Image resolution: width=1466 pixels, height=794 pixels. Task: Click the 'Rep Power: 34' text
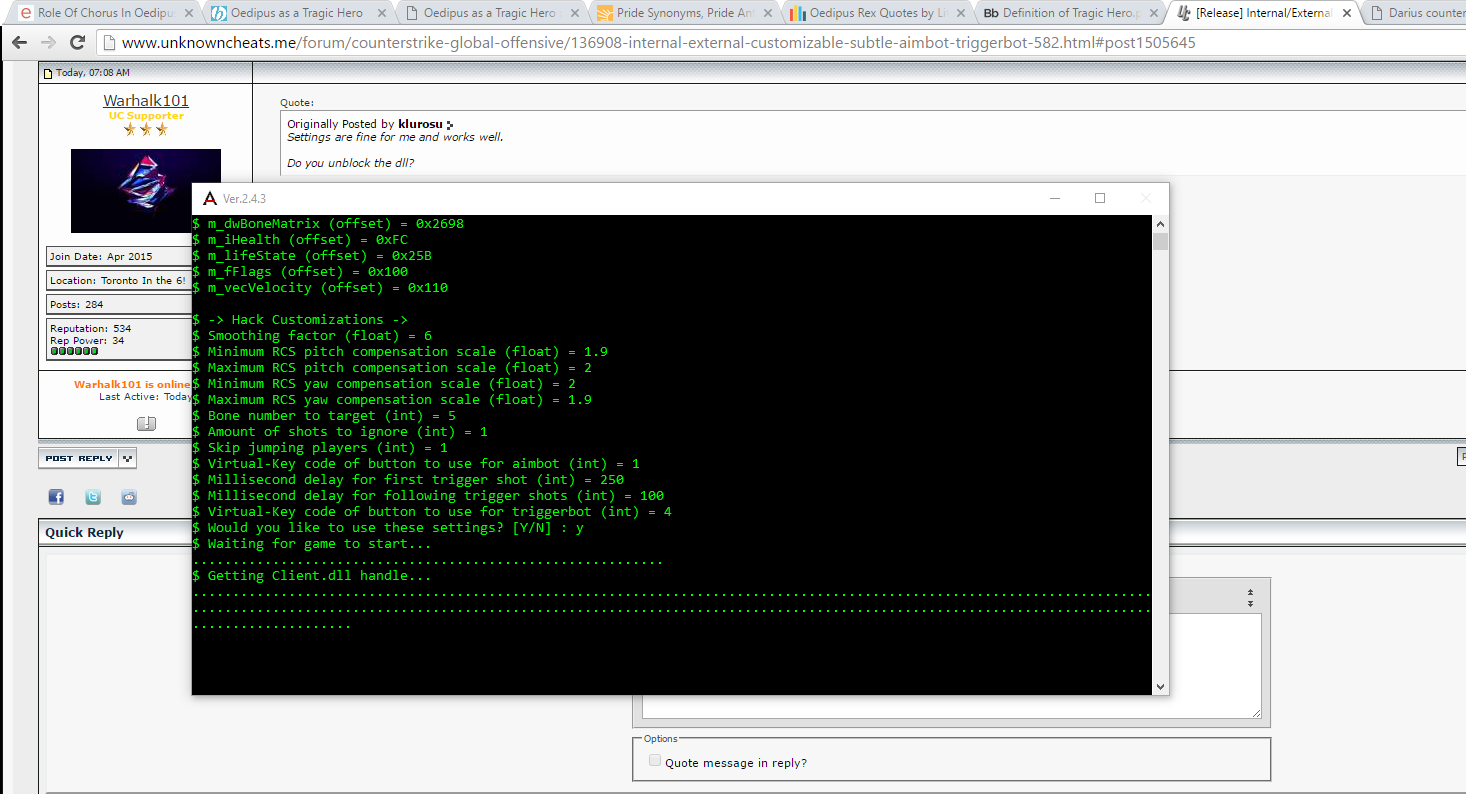(87, 341)
